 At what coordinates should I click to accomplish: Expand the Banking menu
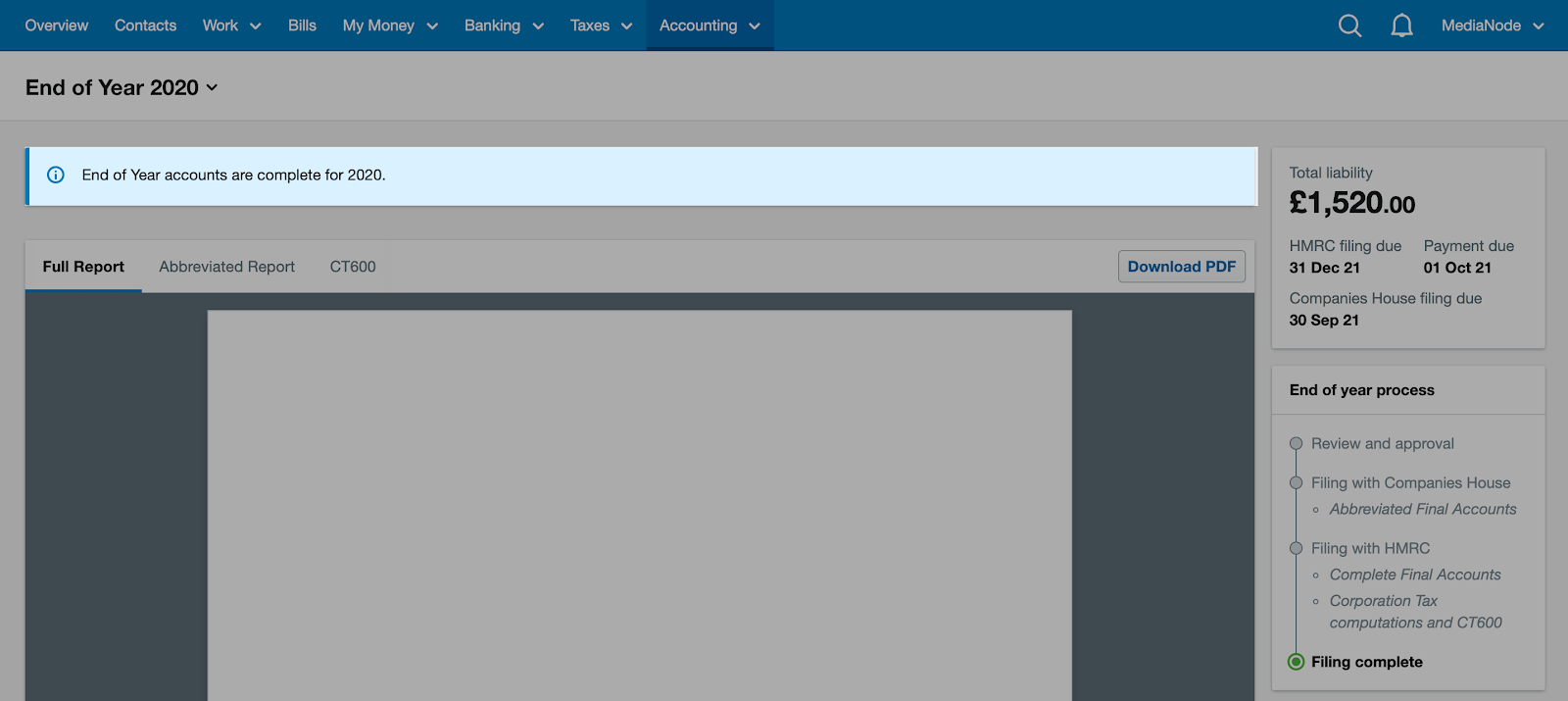click(503, 25)
